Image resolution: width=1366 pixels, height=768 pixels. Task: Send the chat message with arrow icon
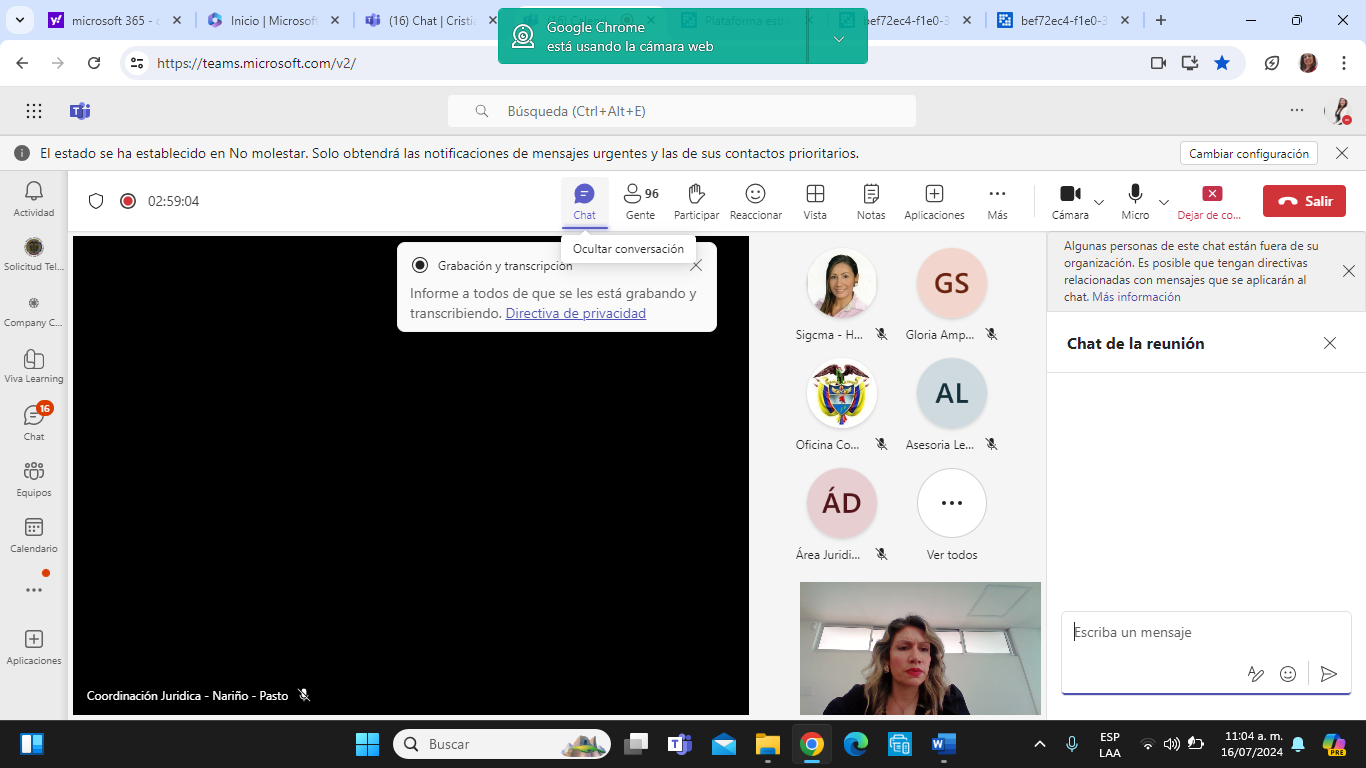(1328, 674)
